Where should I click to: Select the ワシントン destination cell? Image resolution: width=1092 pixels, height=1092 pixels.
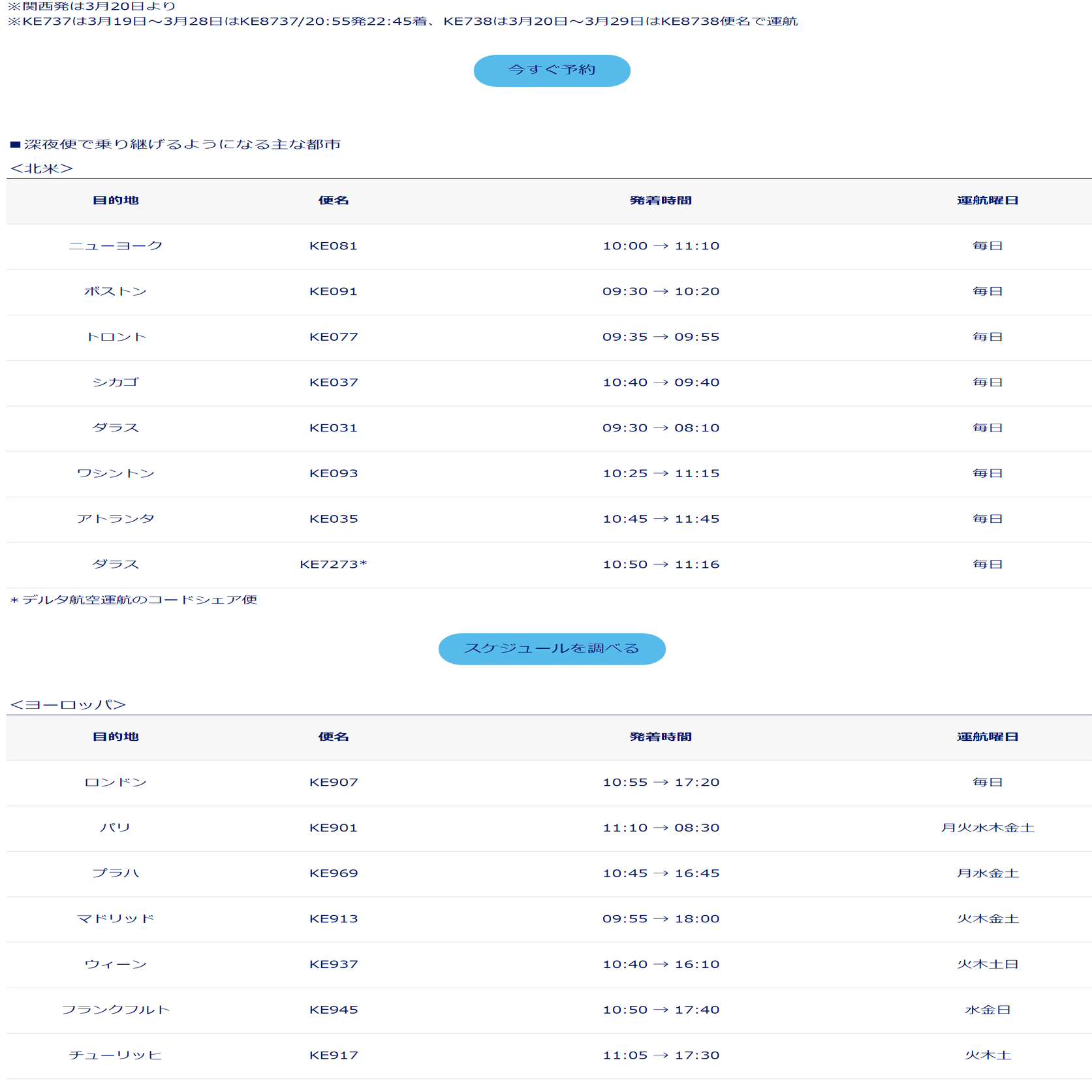point(116,474)
